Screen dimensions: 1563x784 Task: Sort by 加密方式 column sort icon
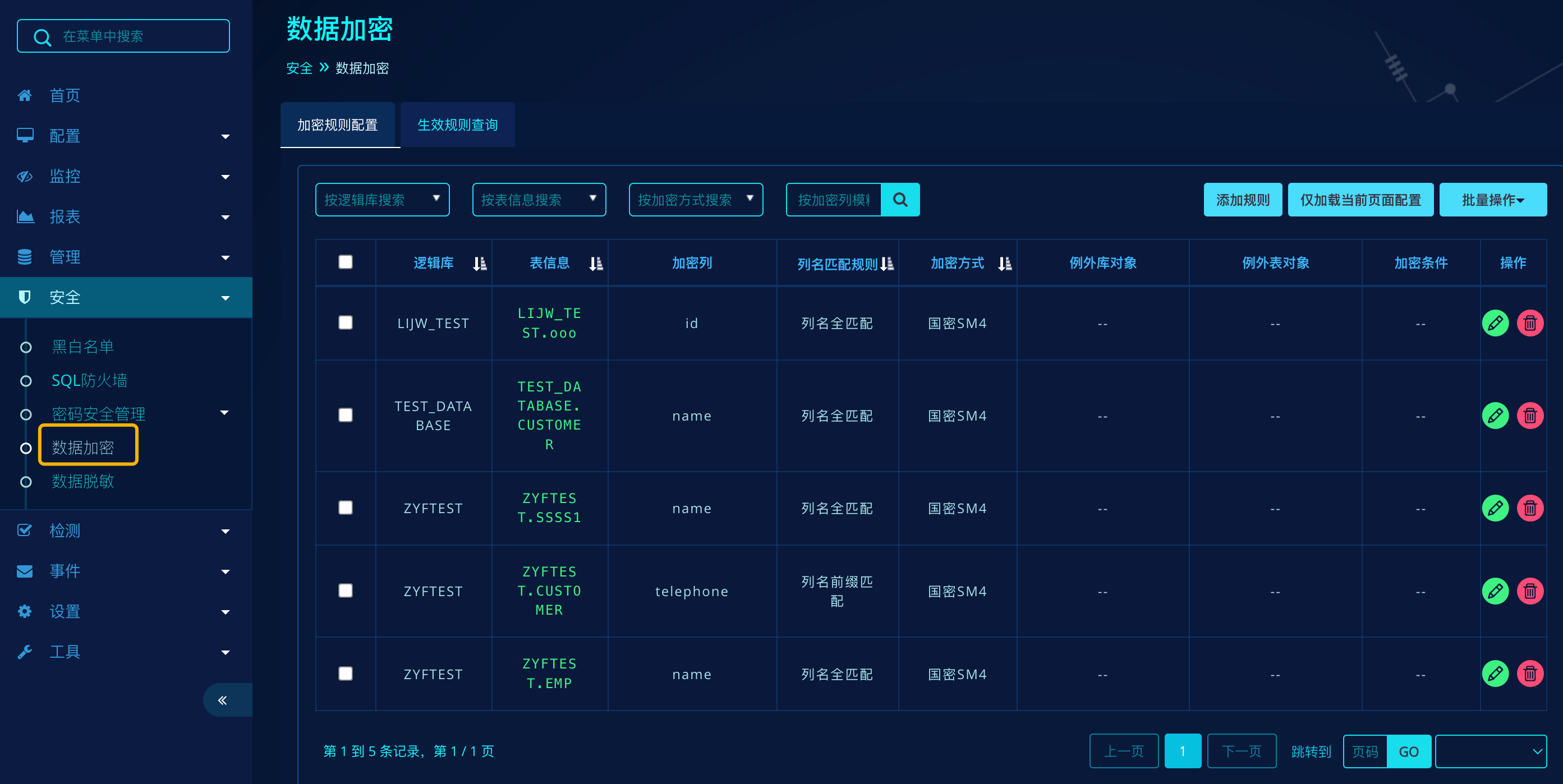1005,263
